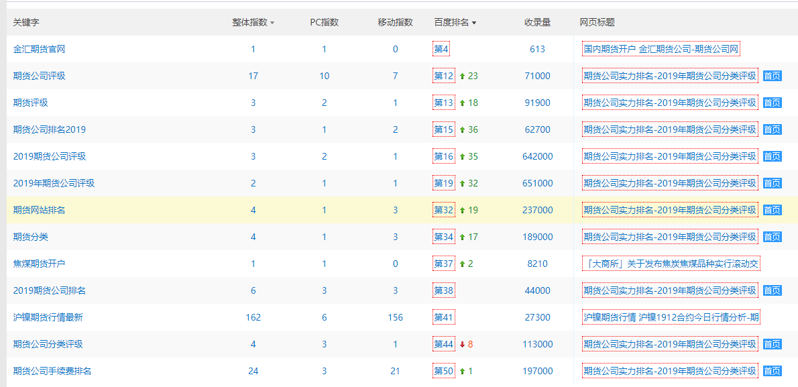Click the 收录量 value 113000

pos(537,344)
